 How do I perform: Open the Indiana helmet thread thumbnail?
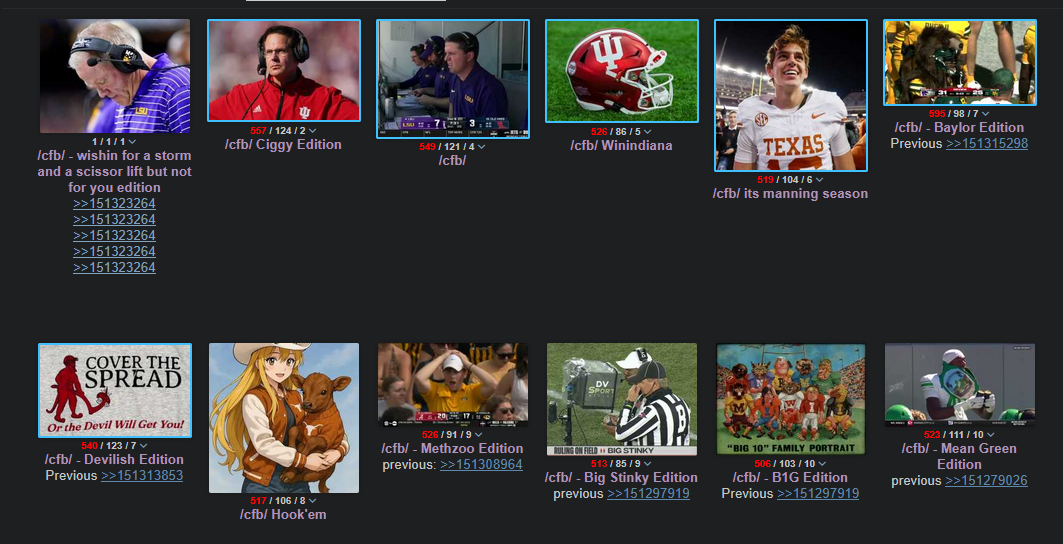pyautogui.click(x=622, y=71)
